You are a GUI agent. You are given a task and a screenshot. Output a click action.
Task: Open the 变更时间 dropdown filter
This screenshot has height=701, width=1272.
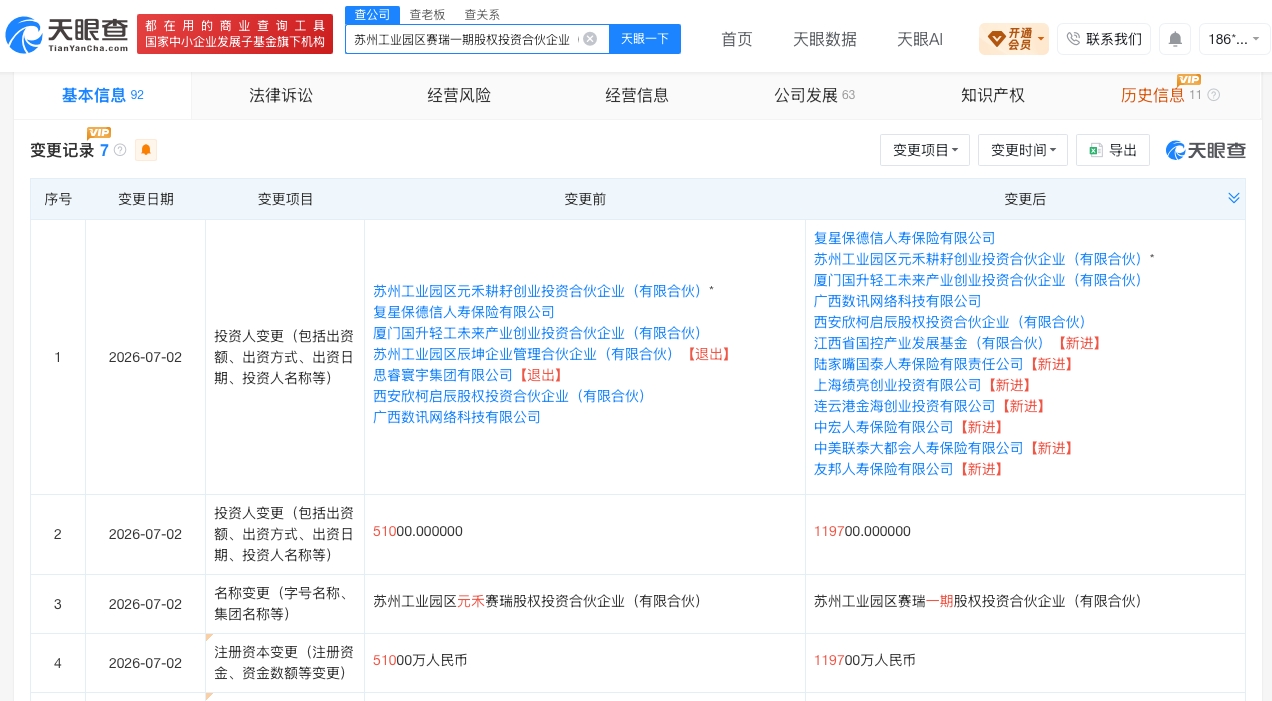tap(1023, 150)
